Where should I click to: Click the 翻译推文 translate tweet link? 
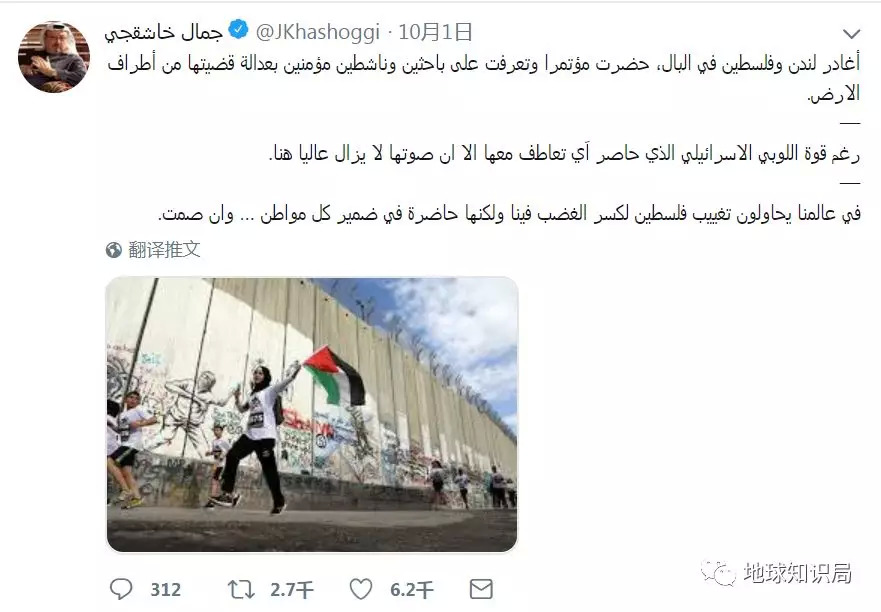point(164,250)
